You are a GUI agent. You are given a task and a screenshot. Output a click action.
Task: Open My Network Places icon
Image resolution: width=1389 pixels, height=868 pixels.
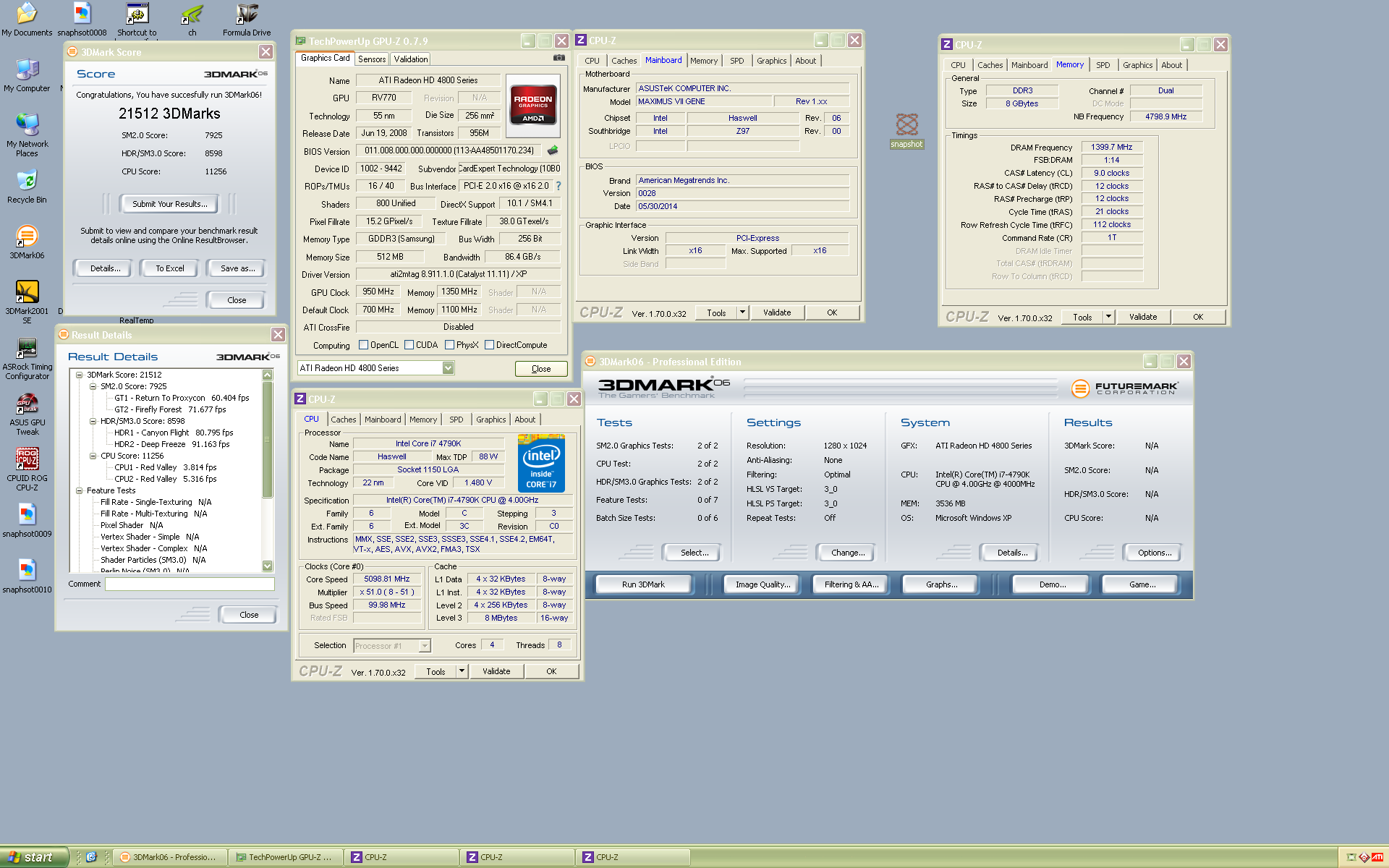point(27,135)
